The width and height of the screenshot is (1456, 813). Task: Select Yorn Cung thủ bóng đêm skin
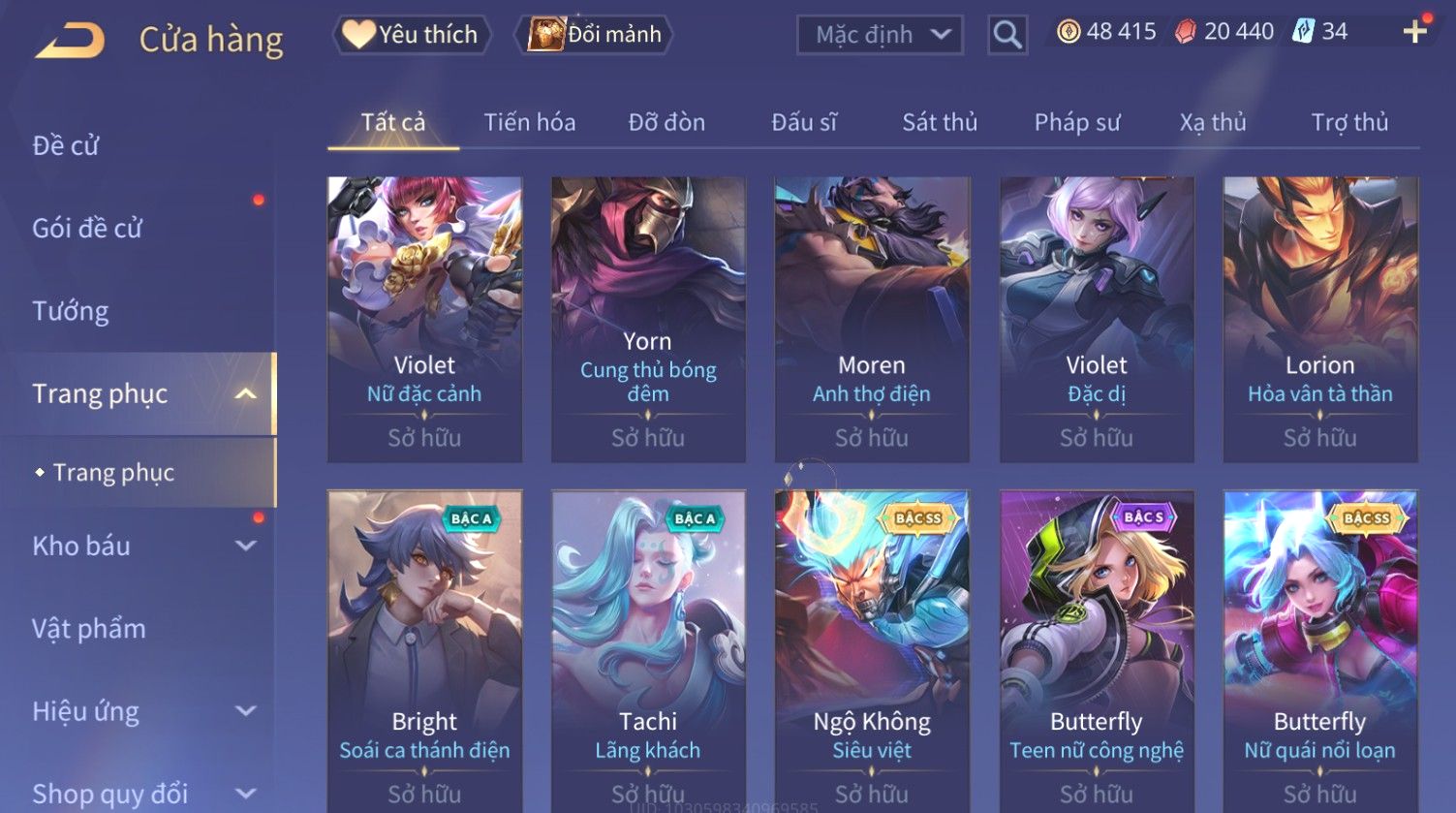[648, 319]
